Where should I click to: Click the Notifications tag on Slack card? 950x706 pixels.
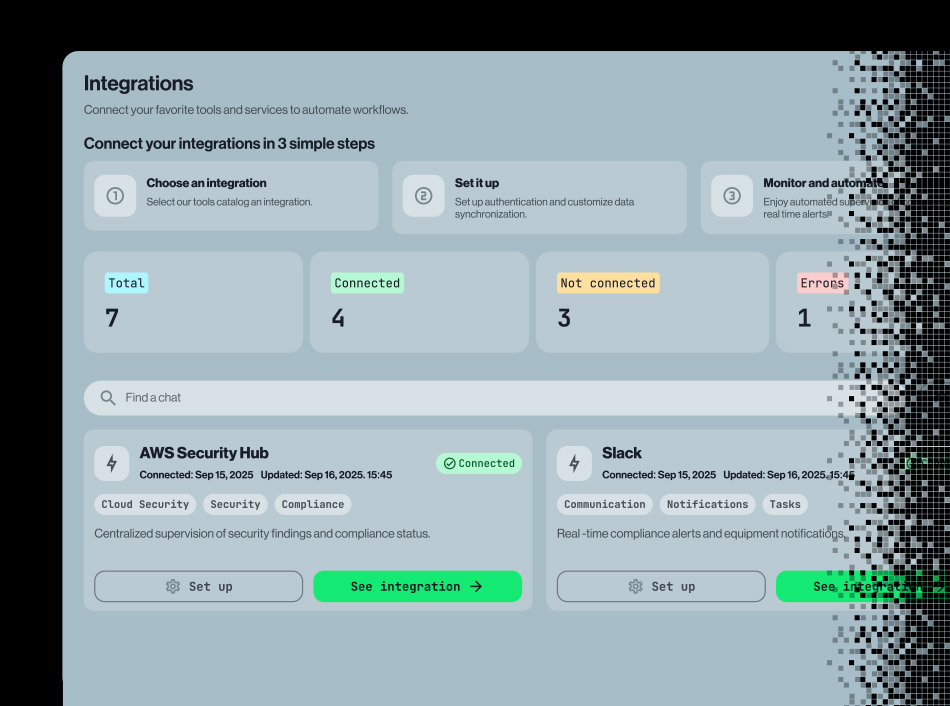(707, 505)
